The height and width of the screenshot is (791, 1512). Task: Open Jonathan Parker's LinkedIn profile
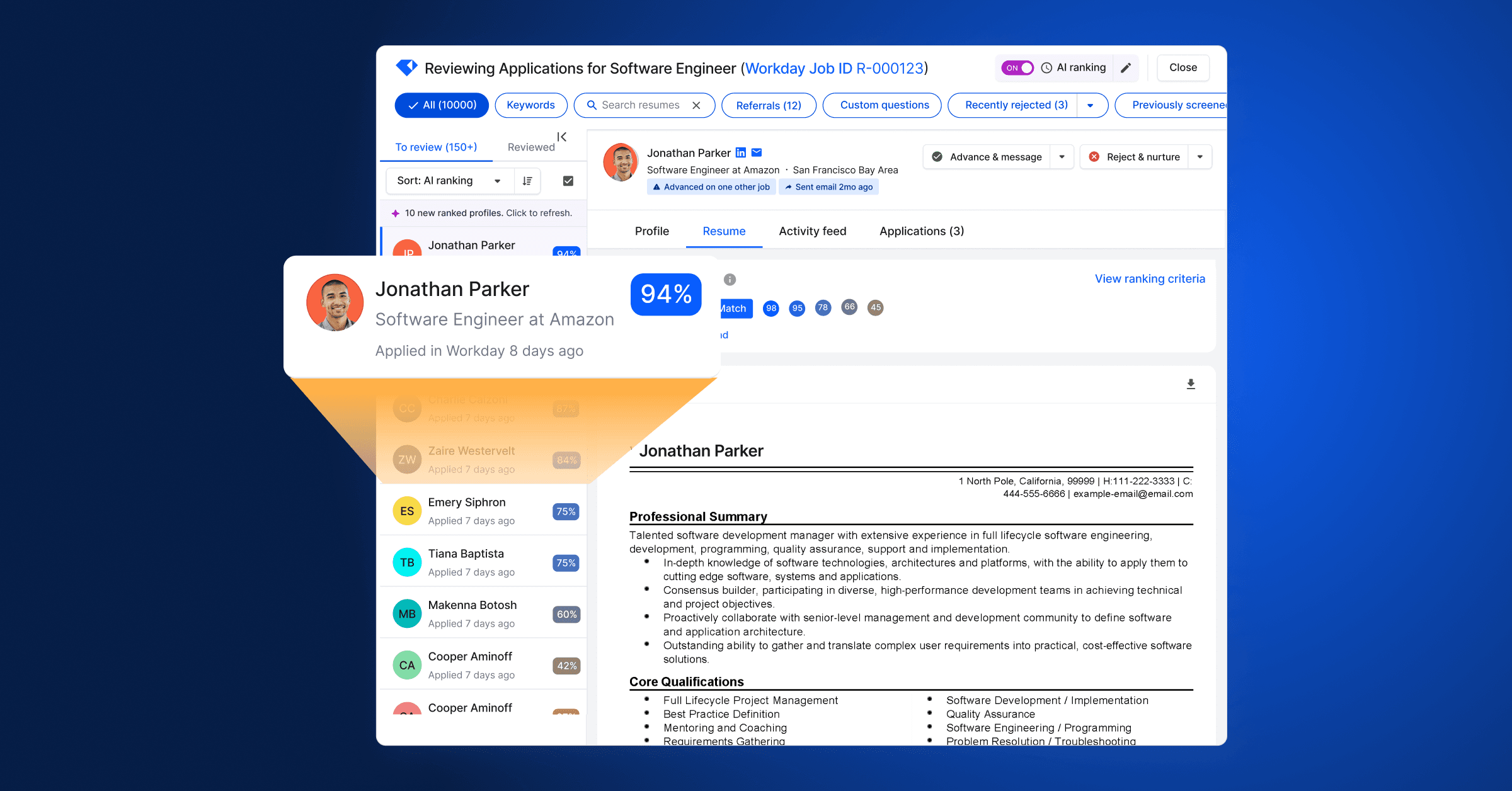740,152
